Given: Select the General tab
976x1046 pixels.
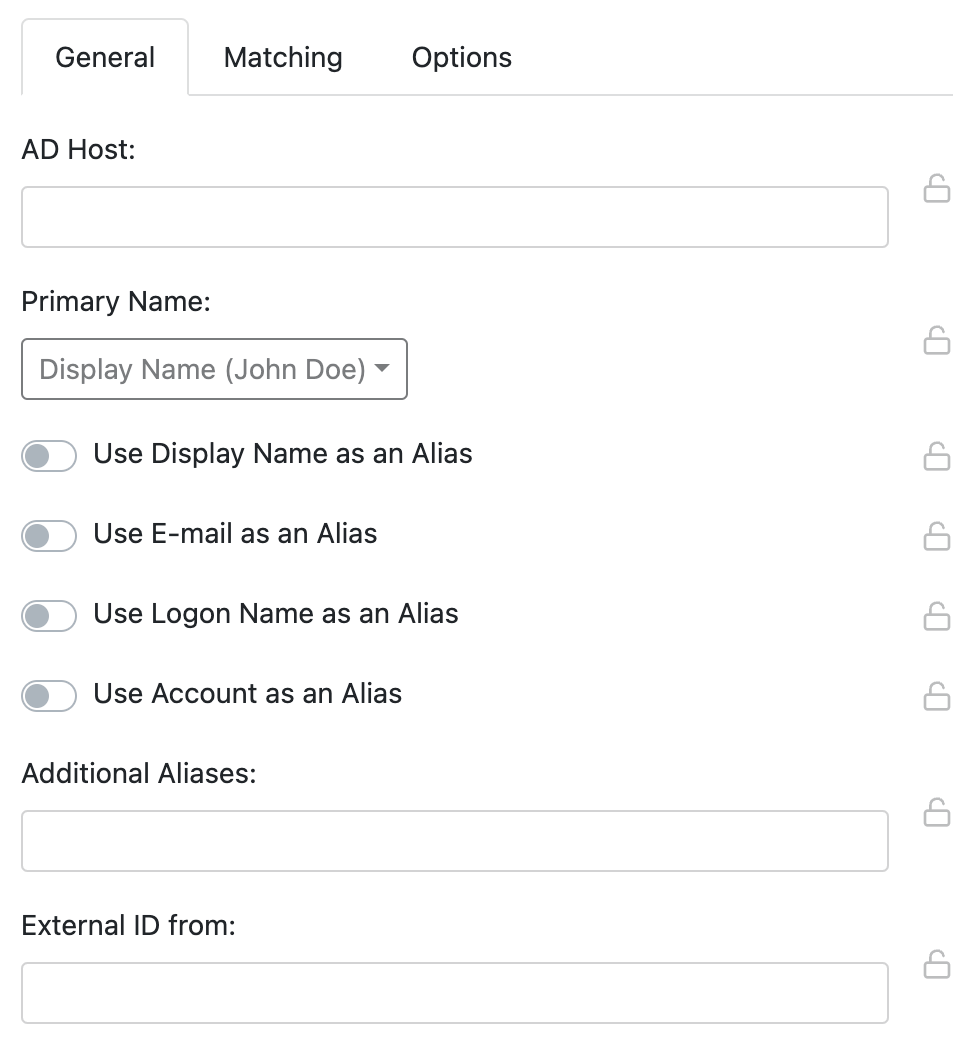Looking at the screenshot, I should (104, 57).
